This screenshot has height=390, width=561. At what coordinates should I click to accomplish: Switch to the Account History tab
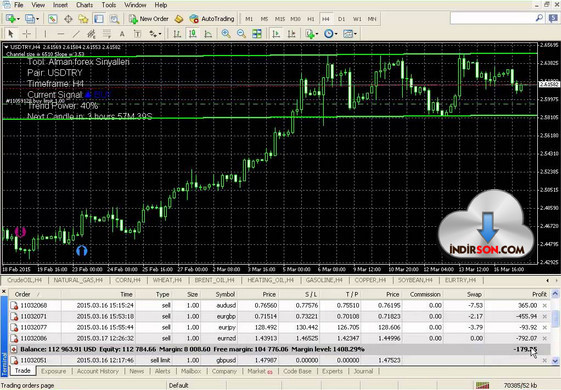coord(98,371)
